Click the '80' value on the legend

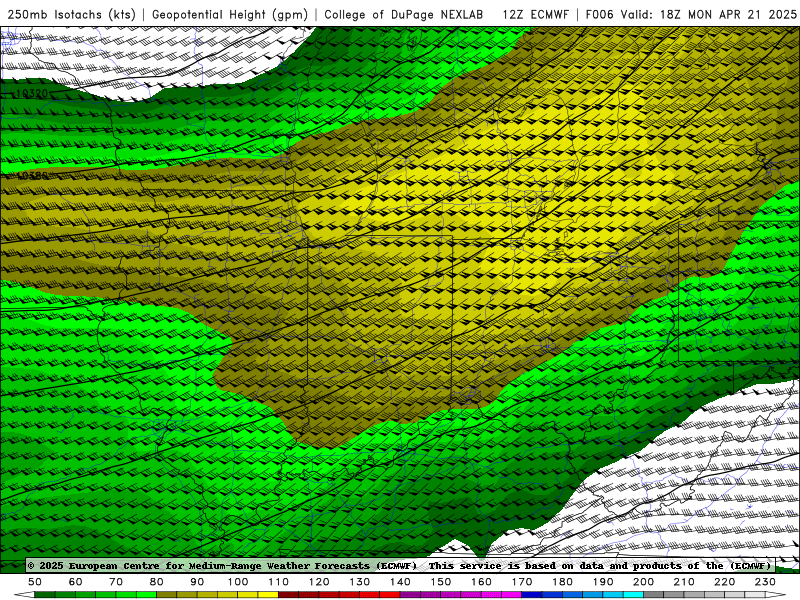tap(157, 582)
